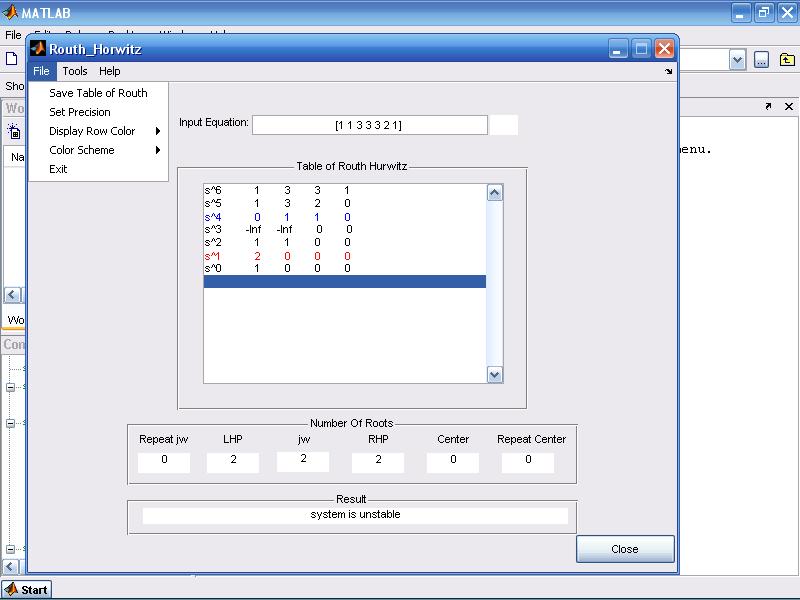800x600 pixels.
Task: Choose Set Precision menu entry
Action: click(98, 112)
